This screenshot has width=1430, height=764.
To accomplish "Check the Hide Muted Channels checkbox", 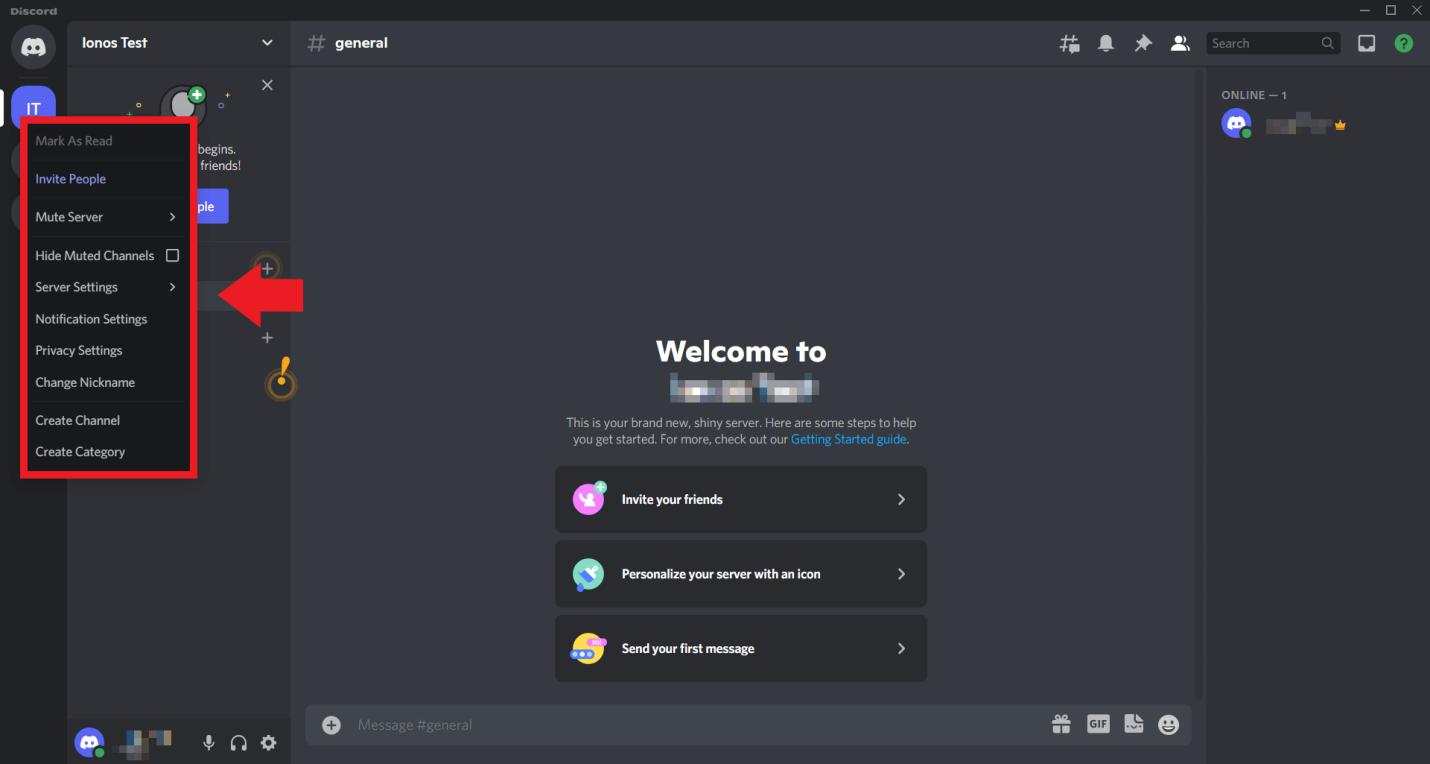I will pos(172,255).
